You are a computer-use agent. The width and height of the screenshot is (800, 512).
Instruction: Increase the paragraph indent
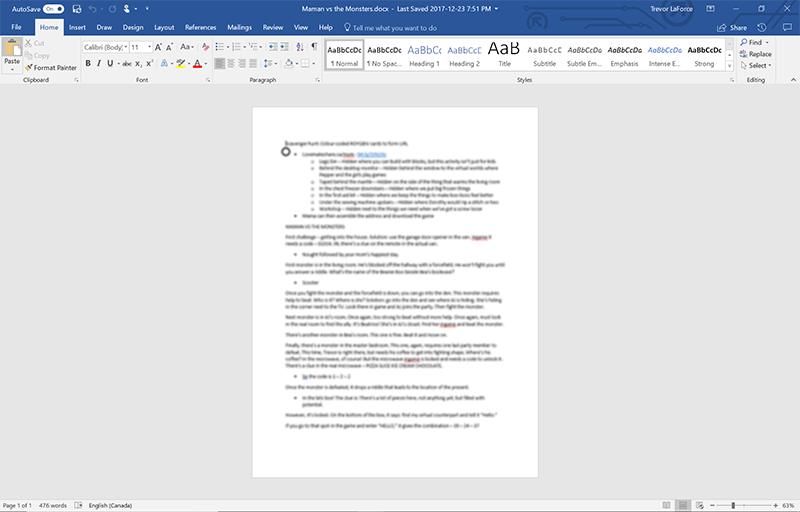tap(284, 47)
